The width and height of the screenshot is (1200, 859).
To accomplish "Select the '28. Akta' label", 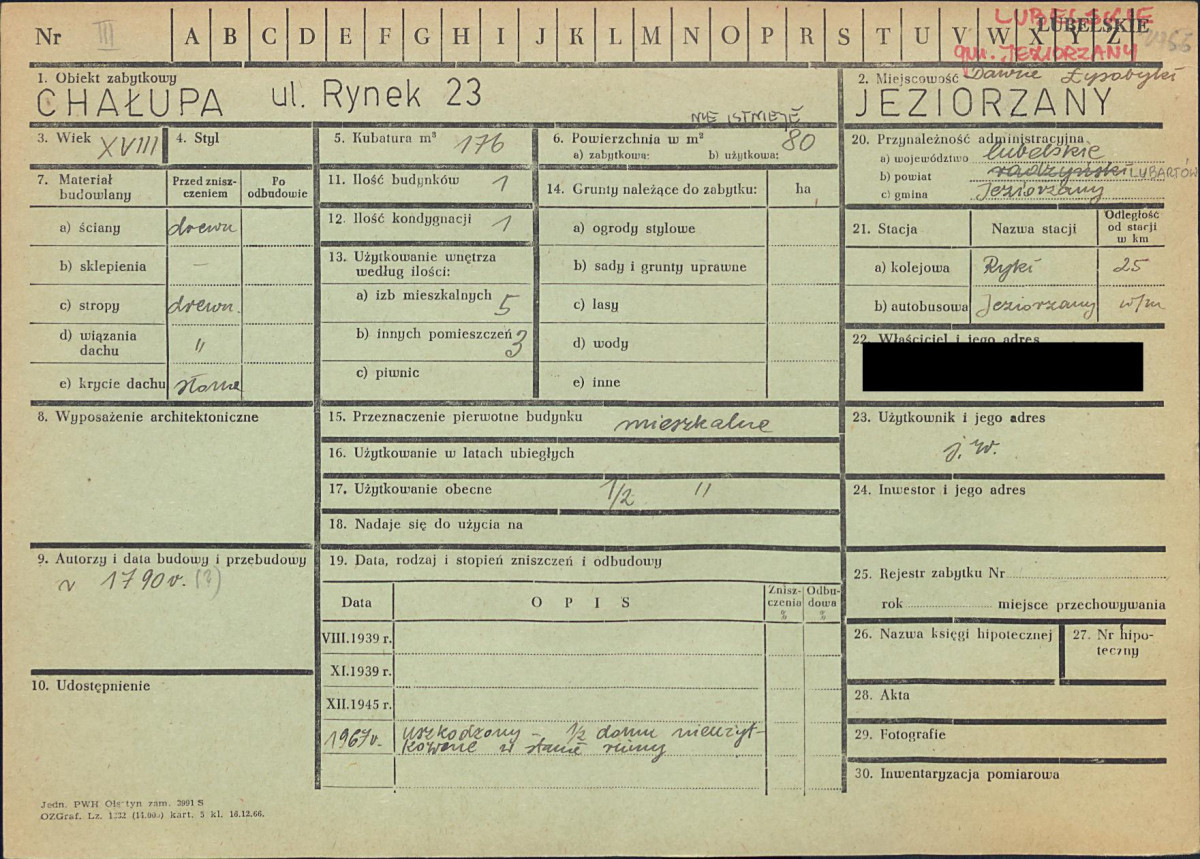I will click(881, 694).
